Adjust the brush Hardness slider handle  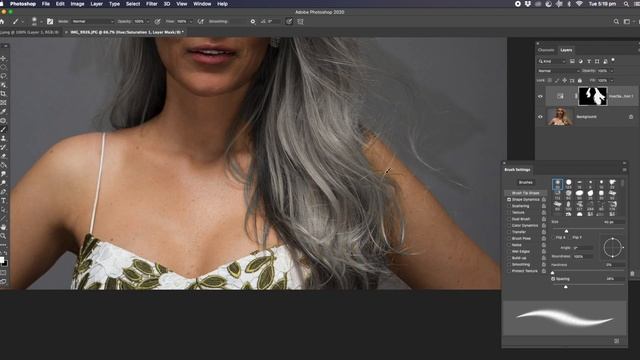click(x=553, y=273)
